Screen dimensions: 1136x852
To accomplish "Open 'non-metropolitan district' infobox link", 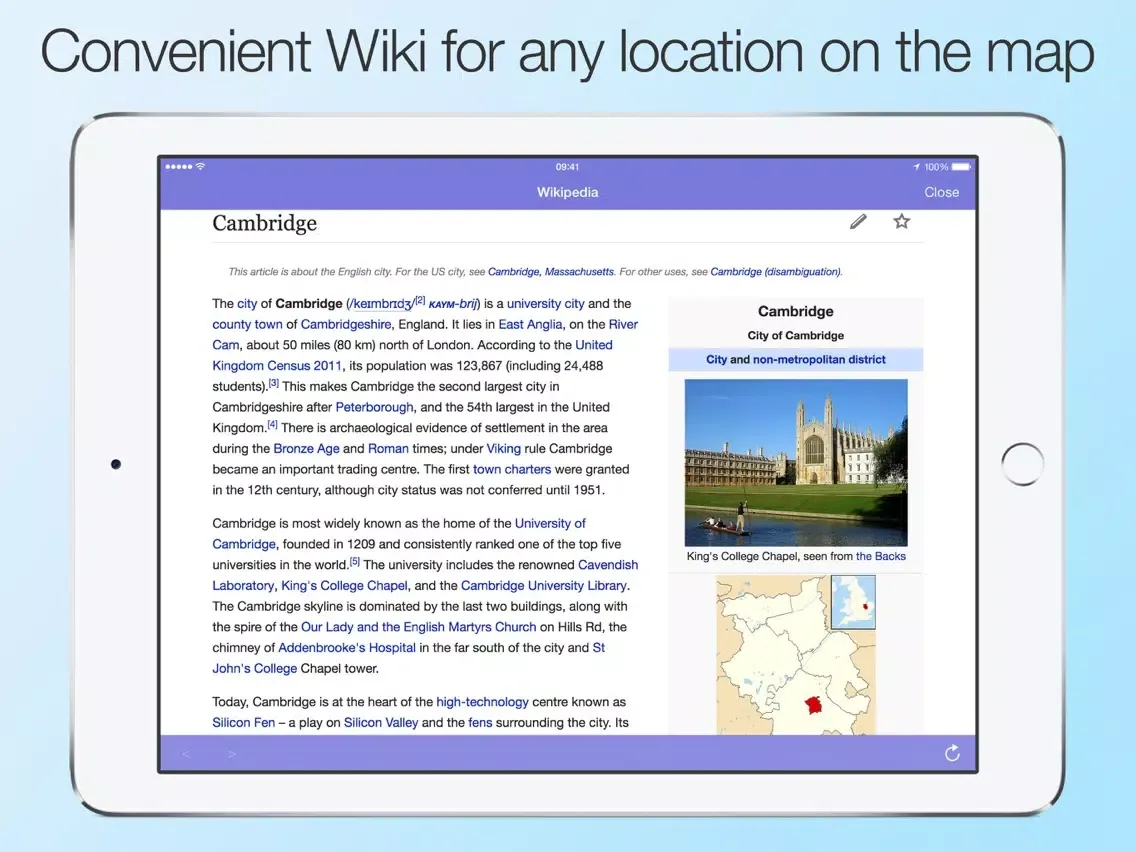I will pyautogui.click(x=819, y=359).
